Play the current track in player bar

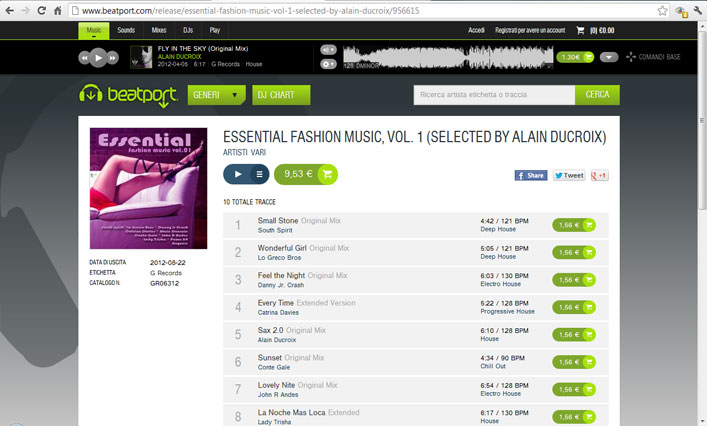98,58
